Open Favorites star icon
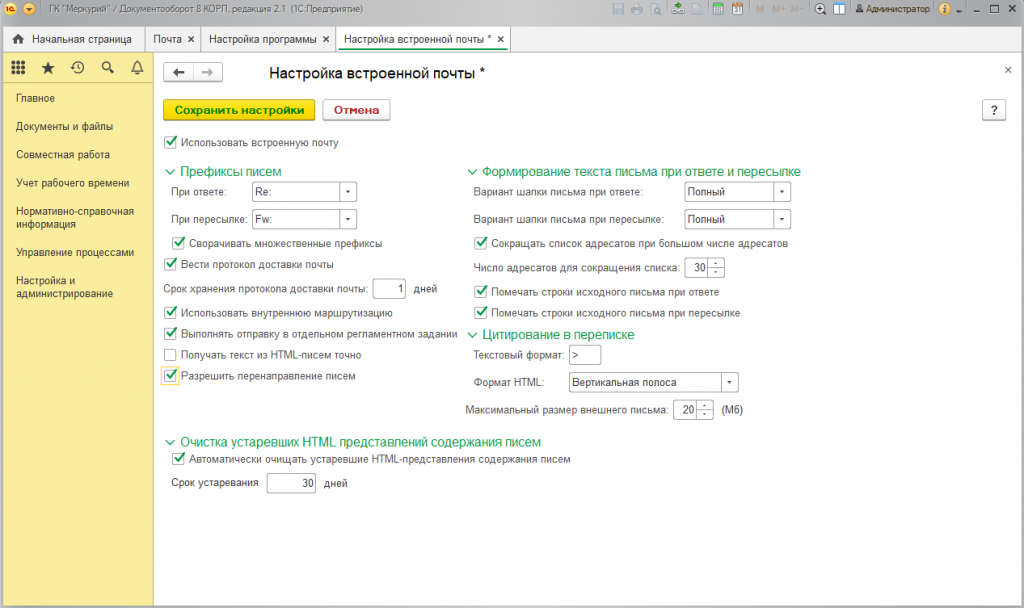 coord(47,68)
